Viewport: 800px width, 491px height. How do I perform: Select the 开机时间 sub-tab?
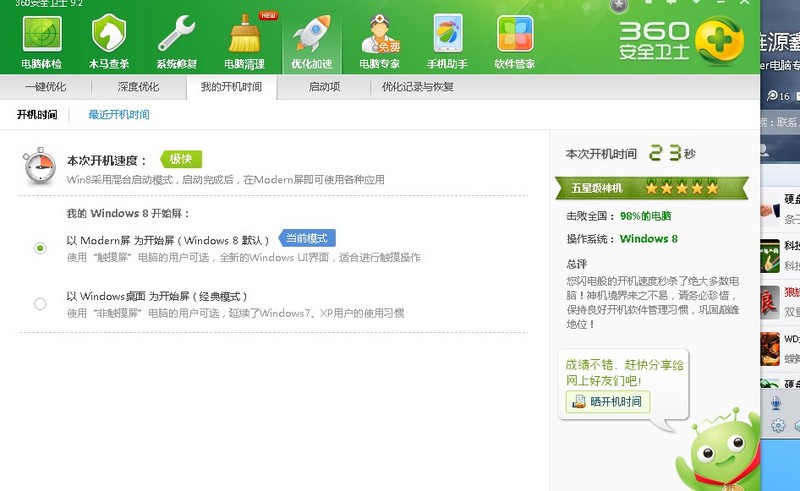tap(37, 114)
